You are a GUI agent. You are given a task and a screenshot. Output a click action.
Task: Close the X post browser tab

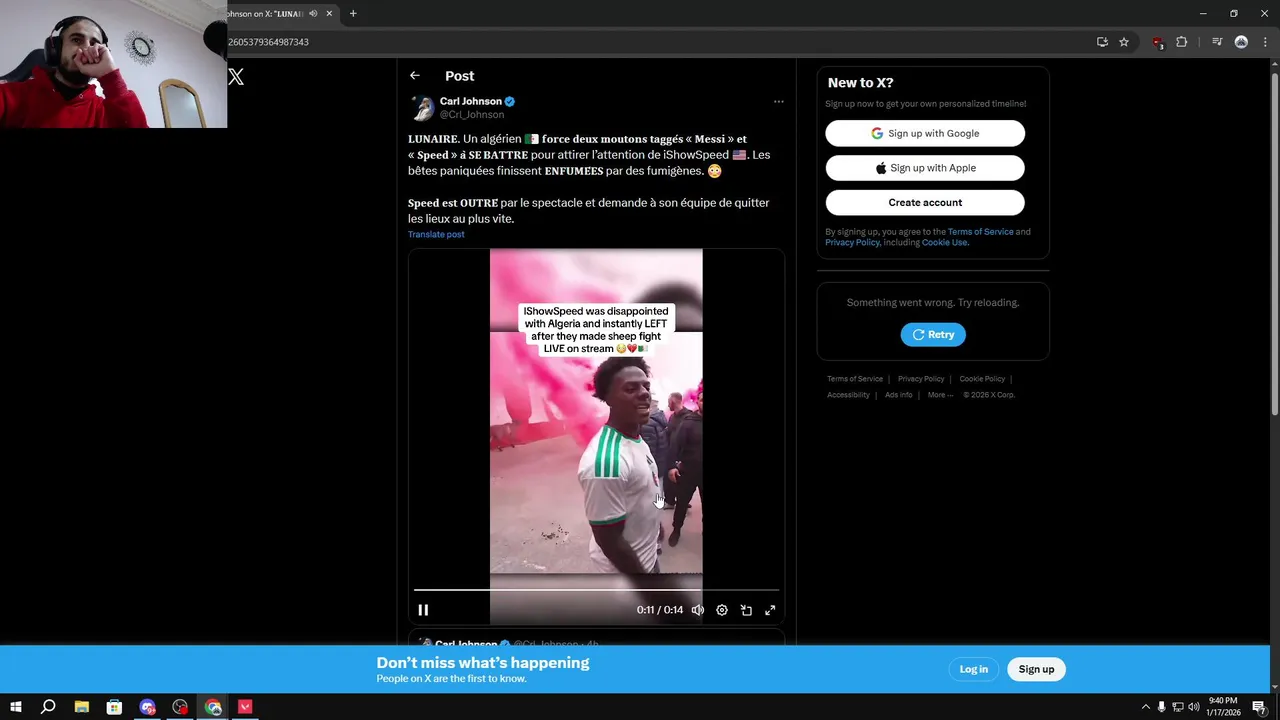pyautogui.click(x=329, y=14)
